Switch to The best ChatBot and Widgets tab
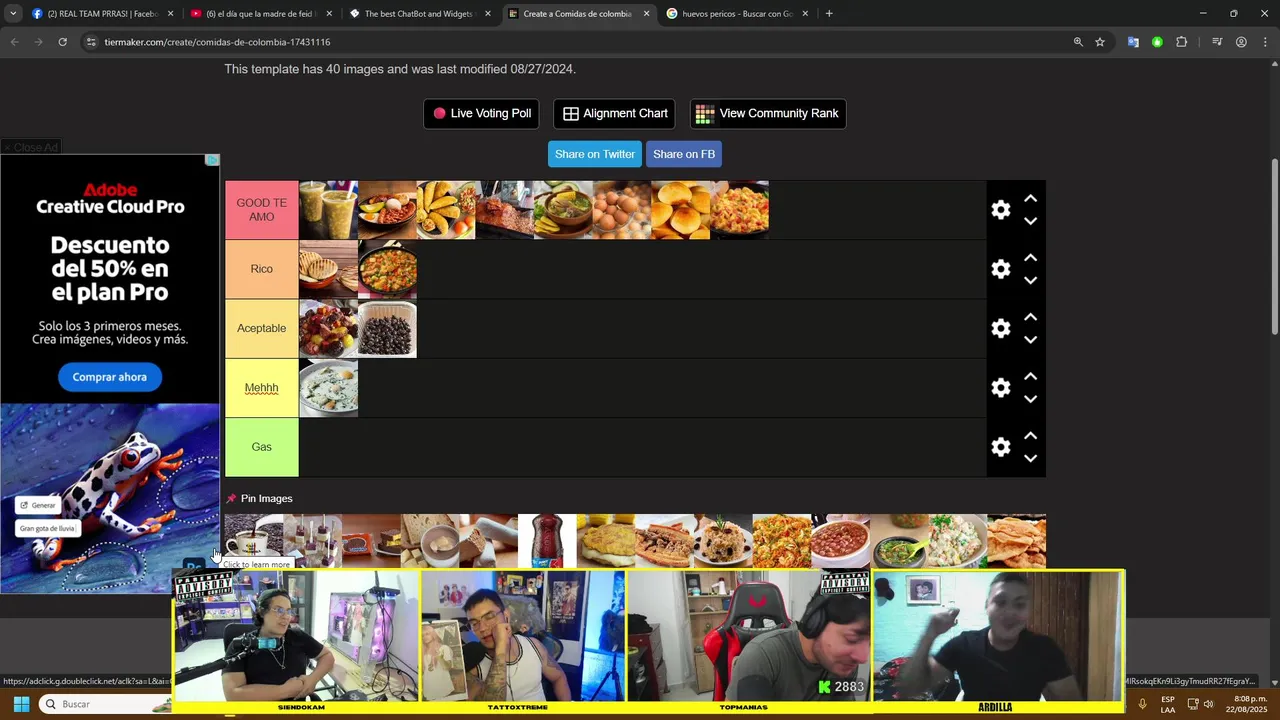The height and width of the screenshot is (720, 1280). click(419, 14)
